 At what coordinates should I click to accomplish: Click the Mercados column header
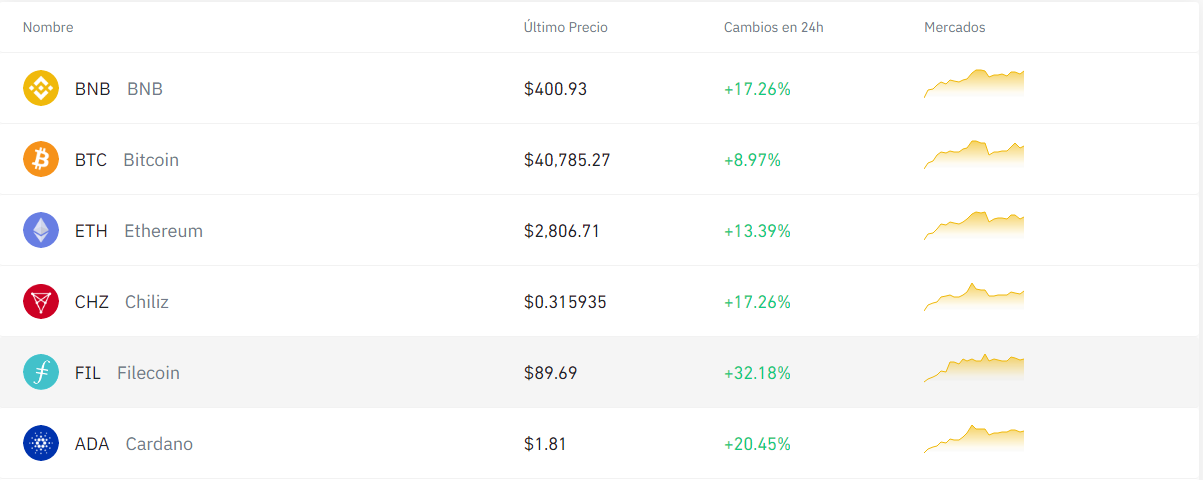coord(955,27)
